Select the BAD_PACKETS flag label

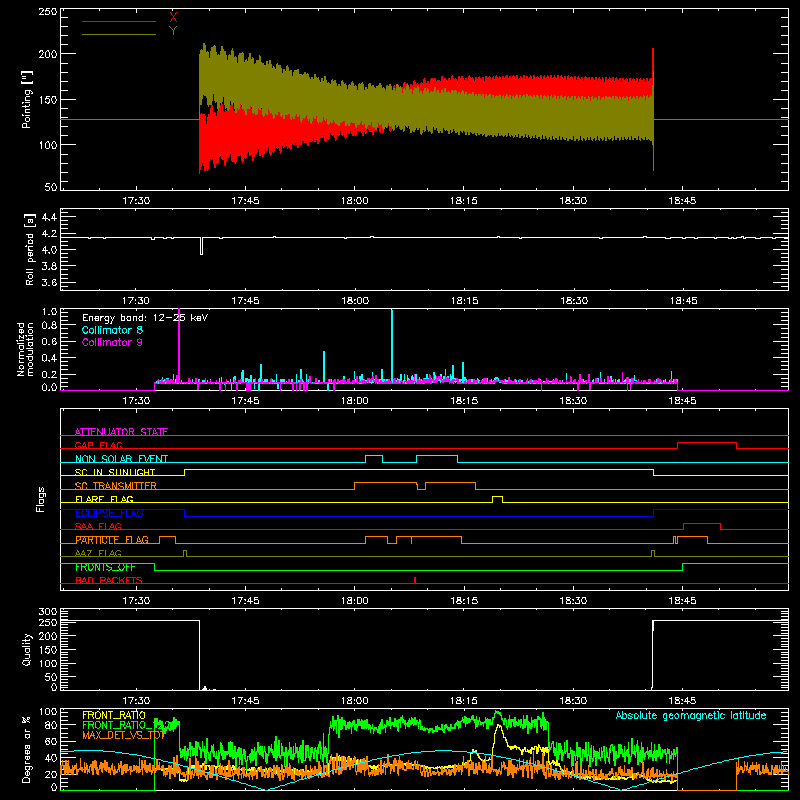pyautogui.click(x=109, y=580)
